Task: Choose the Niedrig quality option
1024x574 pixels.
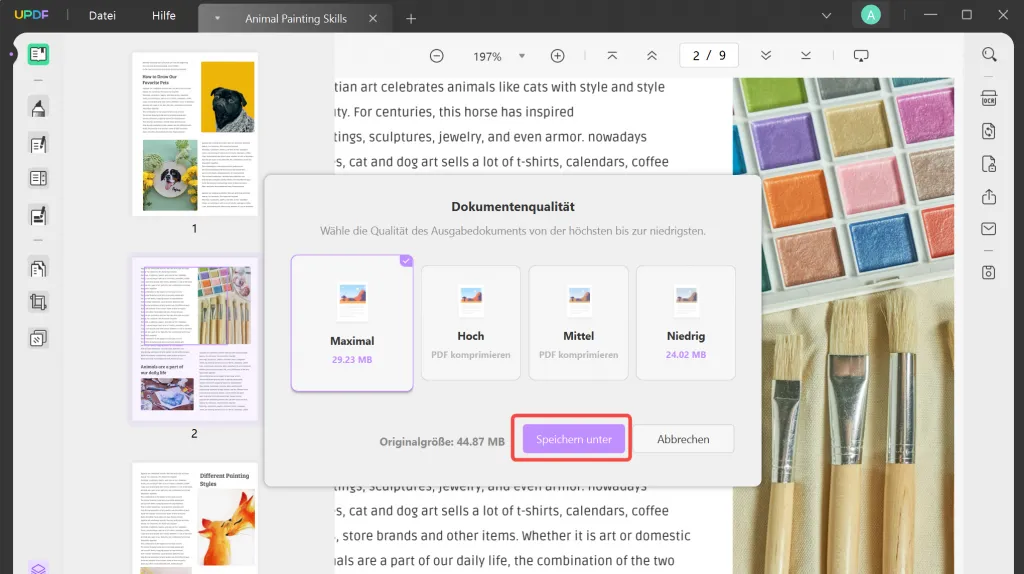Action: pyautogui.click(x=686, y=322)
